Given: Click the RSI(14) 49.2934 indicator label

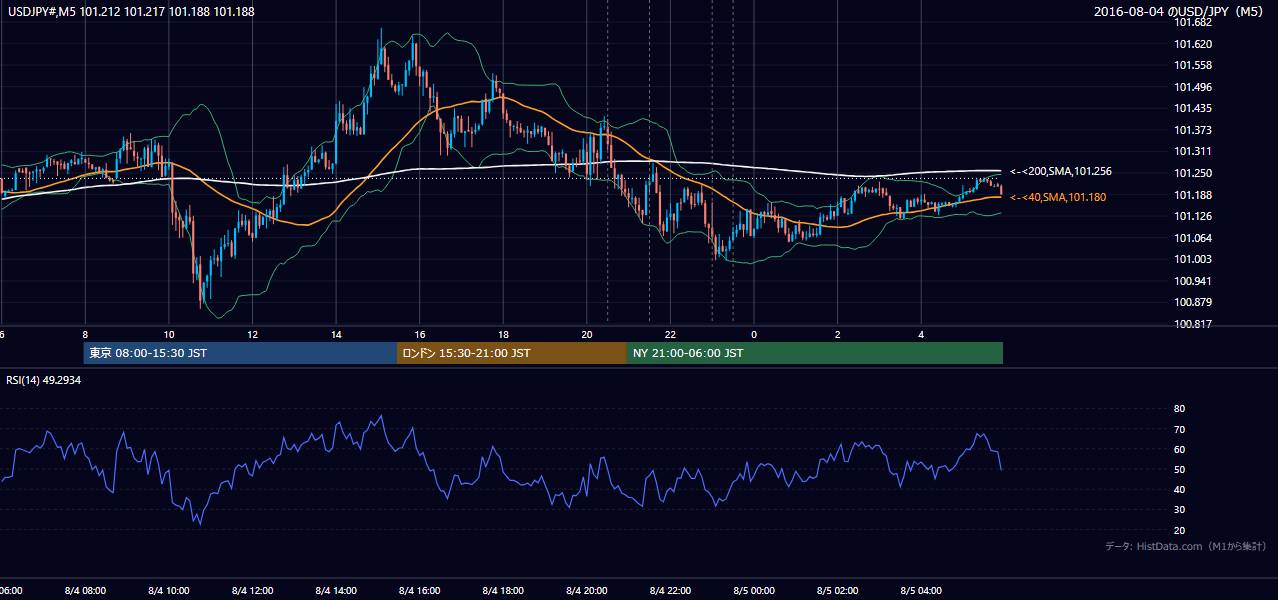Looking at the screenshot, I should coord(44,380).
